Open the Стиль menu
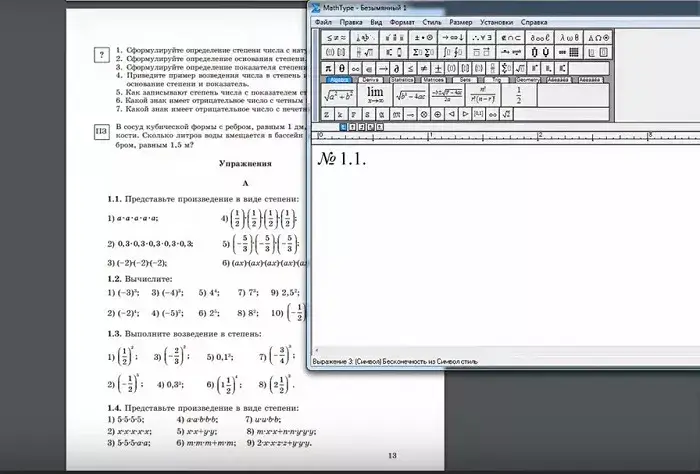700x474 pixels. (x=431, y=21)
